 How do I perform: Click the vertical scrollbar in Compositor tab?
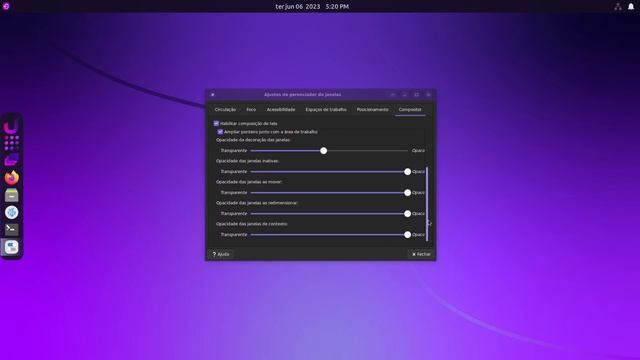427,204
